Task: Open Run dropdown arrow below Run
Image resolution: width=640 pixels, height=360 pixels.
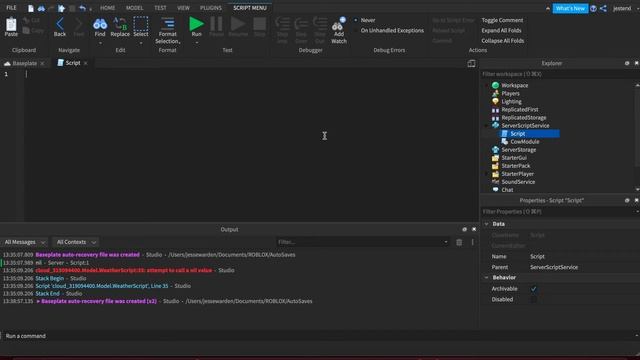Action: [x=196, y=42]
